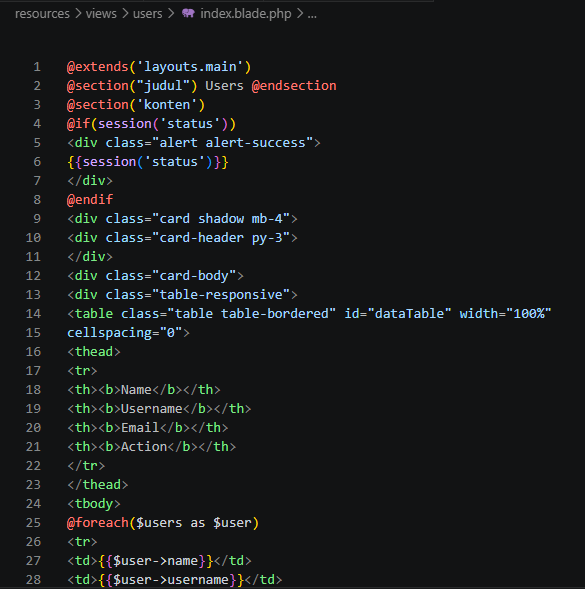The height and width of the screenshot is (589, 585).
Task: Click the @foreach directive on line 25
Action: 98,523
